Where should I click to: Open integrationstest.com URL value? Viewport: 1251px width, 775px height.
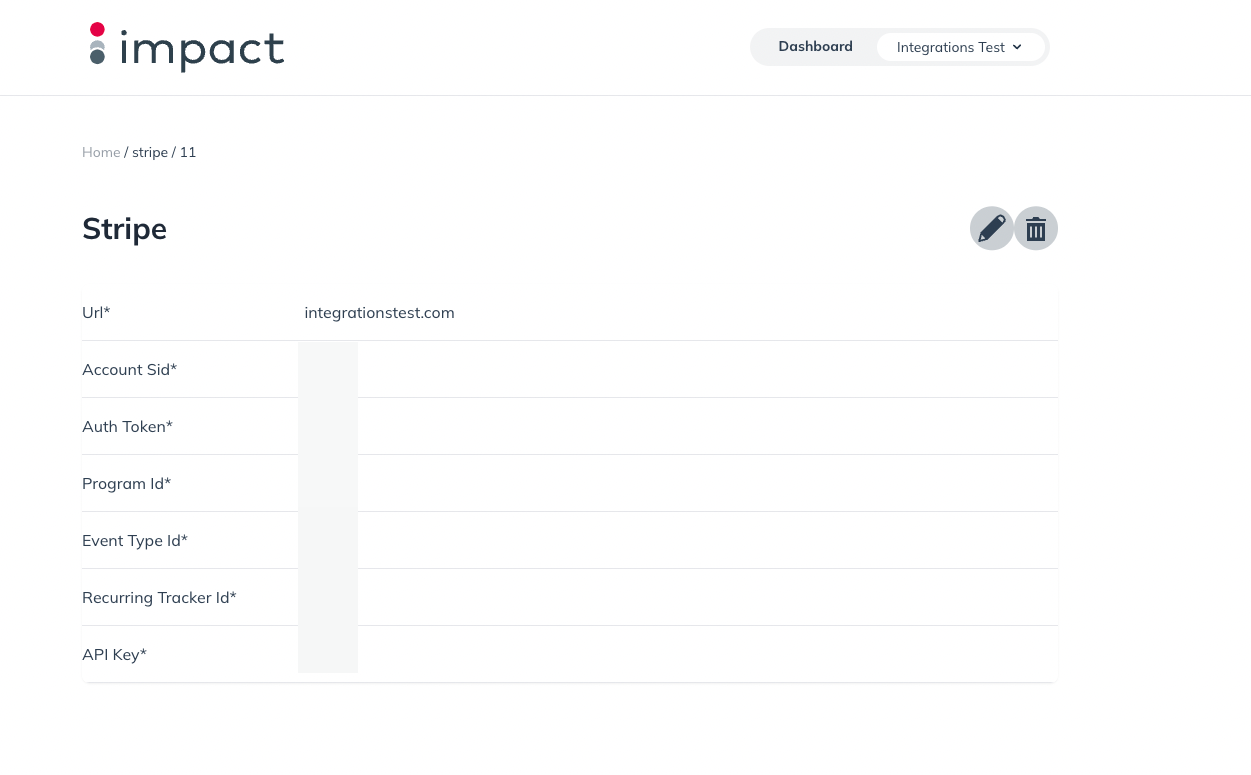379,312
